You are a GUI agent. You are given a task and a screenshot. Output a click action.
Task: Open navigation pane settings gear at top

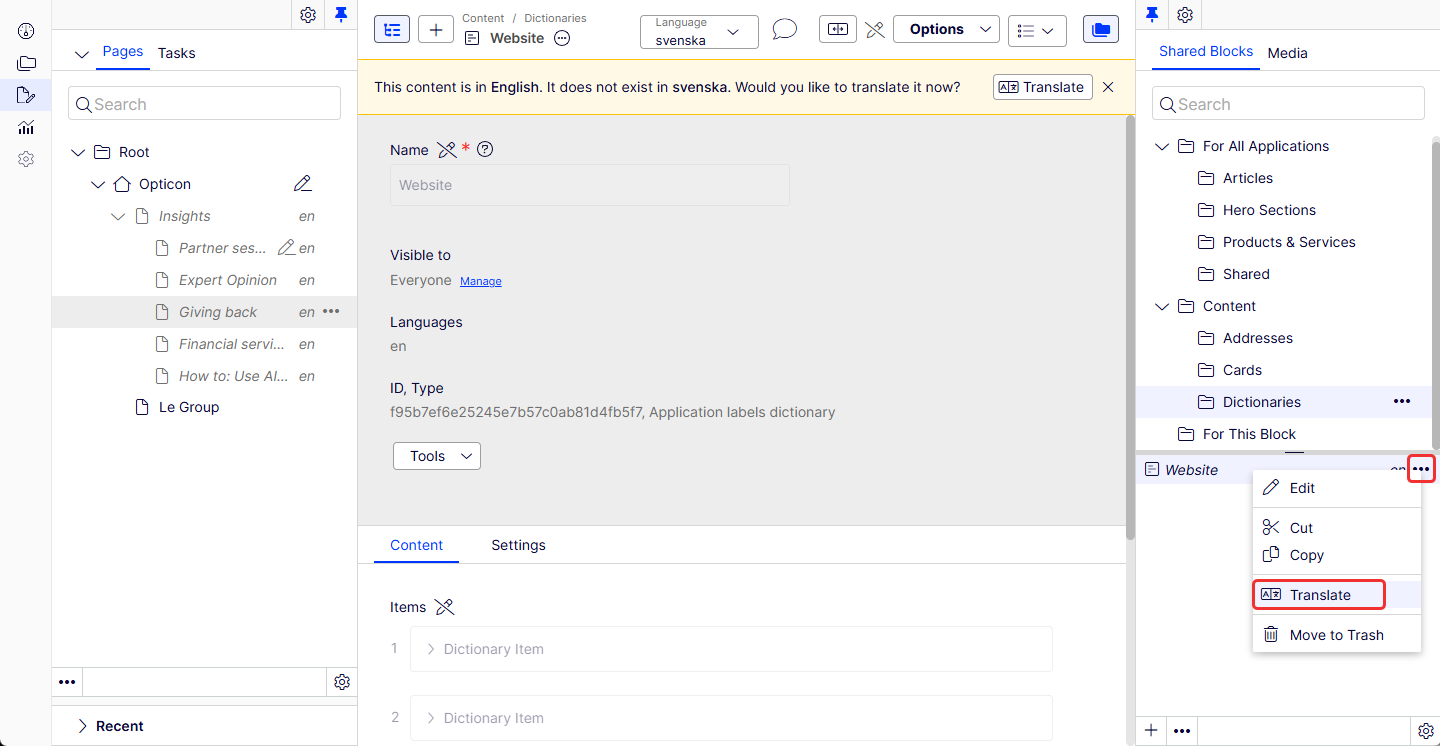click(x=308, y=14)
